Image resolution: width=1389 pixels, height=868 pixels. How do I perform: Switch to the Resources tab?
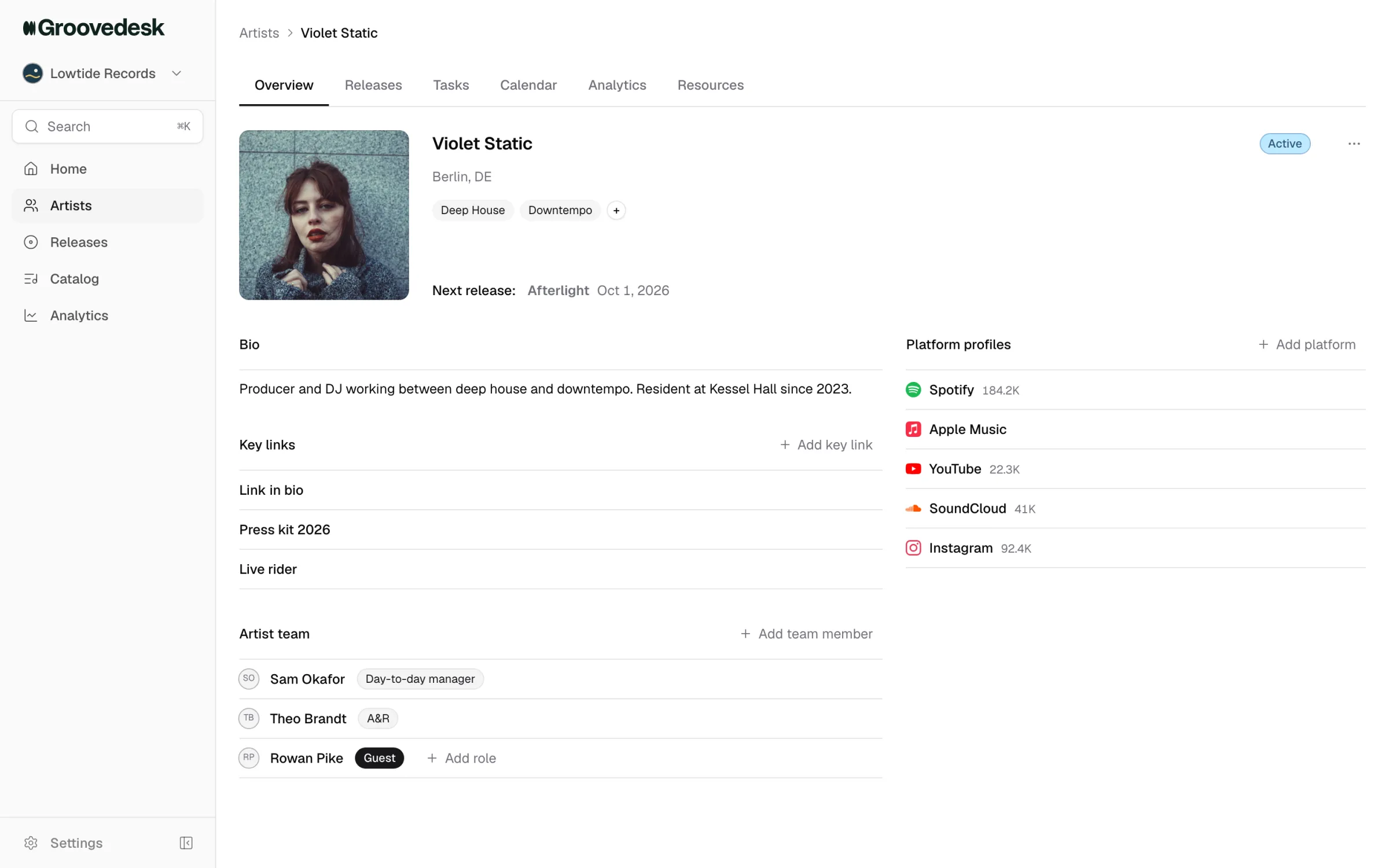pos(710,85)
